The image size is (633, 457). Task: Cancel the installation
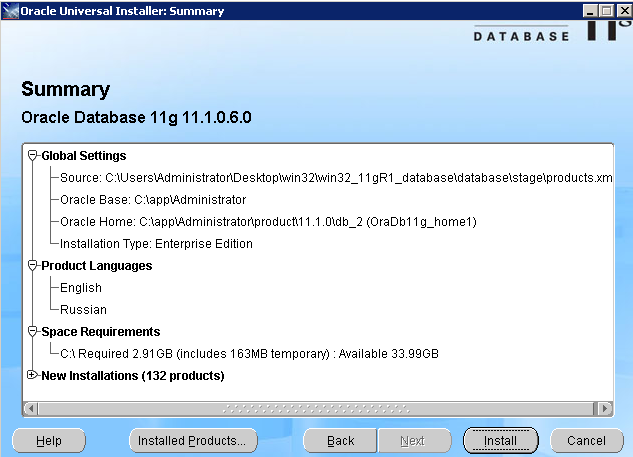point(587,440)
